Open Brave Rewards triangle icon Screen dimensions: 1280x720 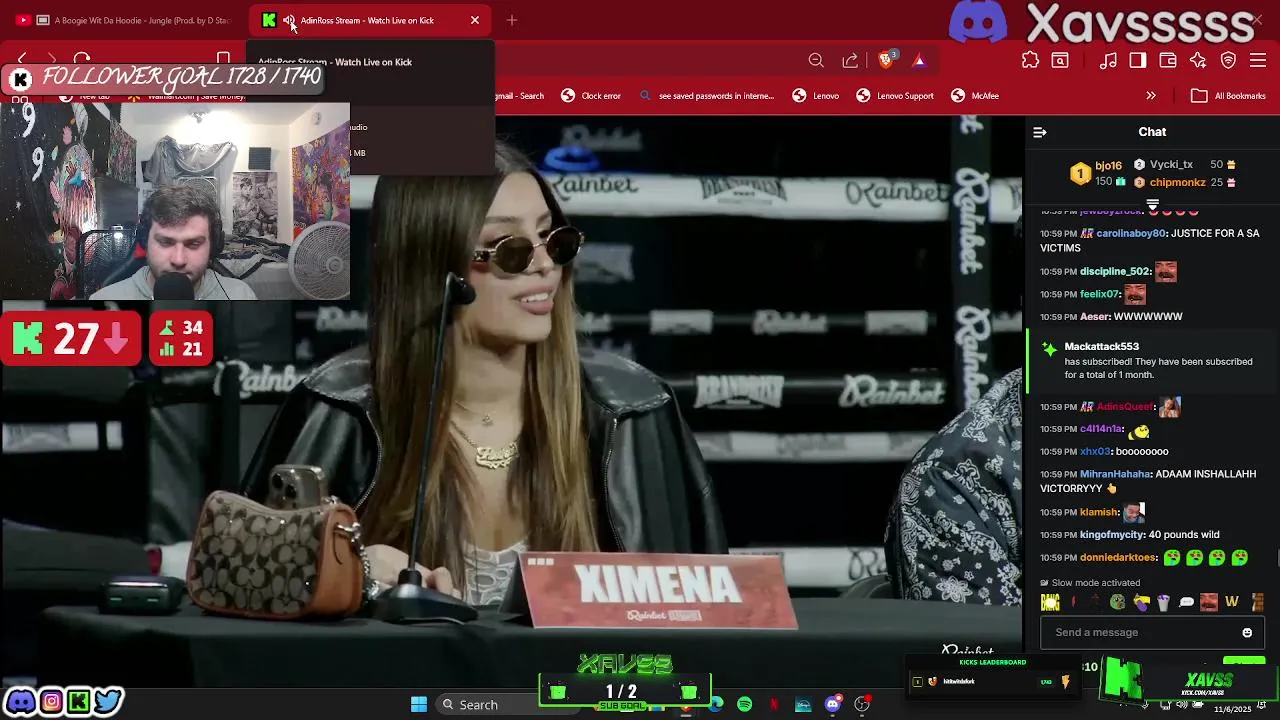tap(919, 61)
